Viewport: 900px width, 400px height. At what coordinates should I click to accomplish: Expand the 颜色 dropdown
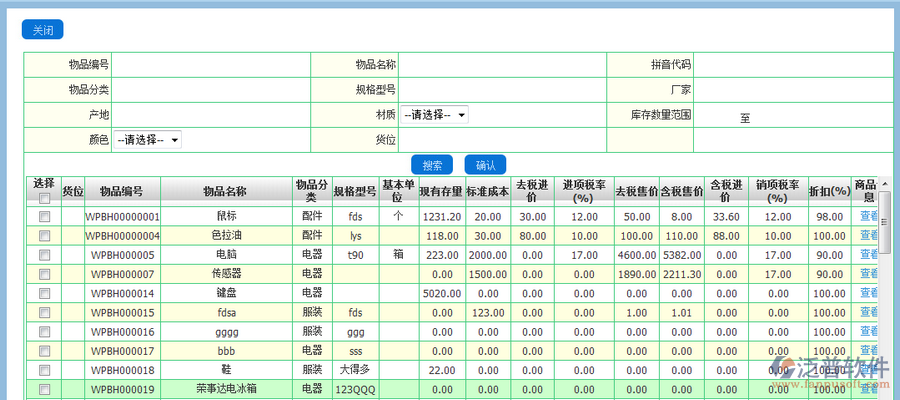147,140
